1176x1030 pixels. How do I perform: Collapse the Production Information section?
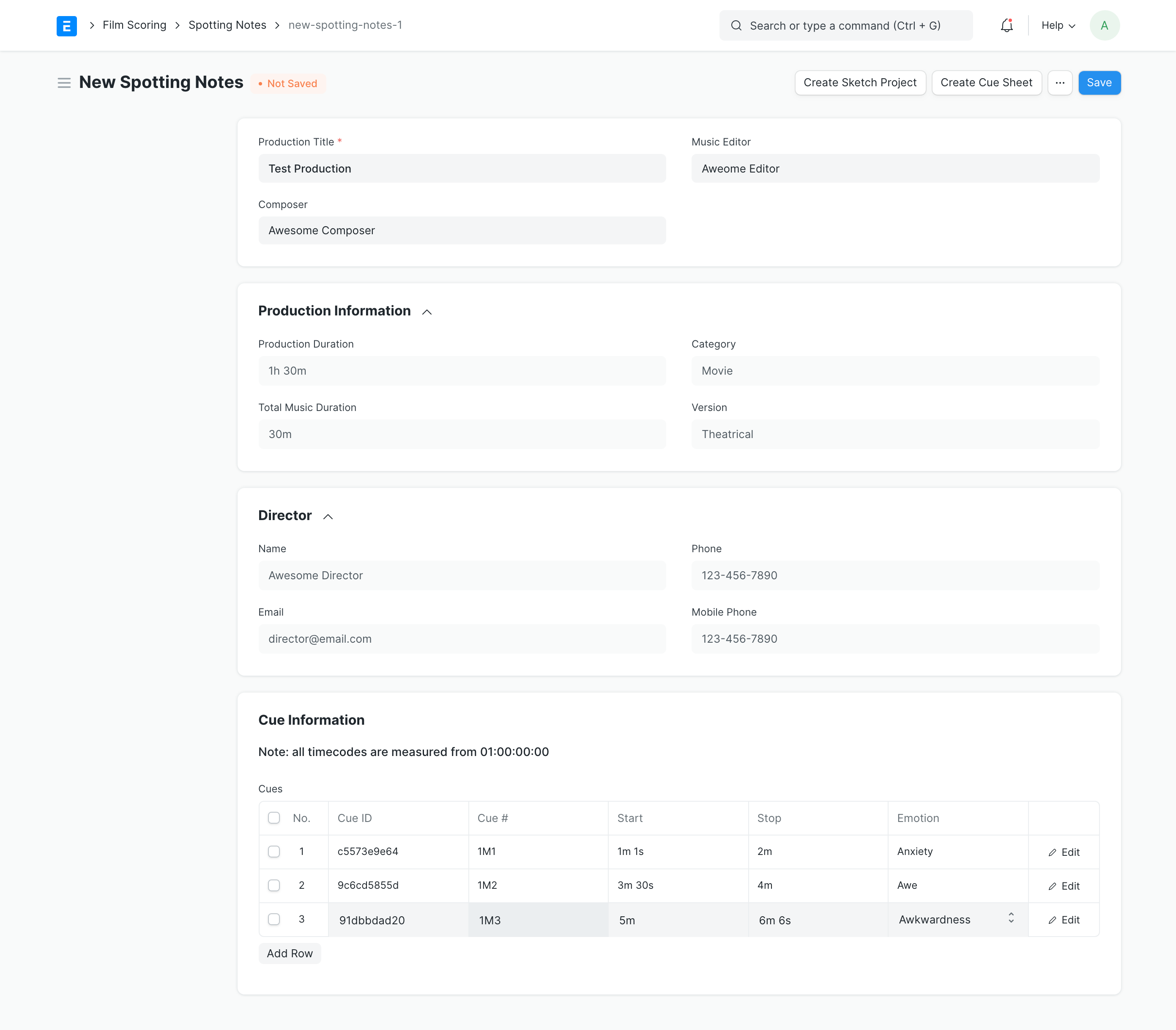point(427,312)
